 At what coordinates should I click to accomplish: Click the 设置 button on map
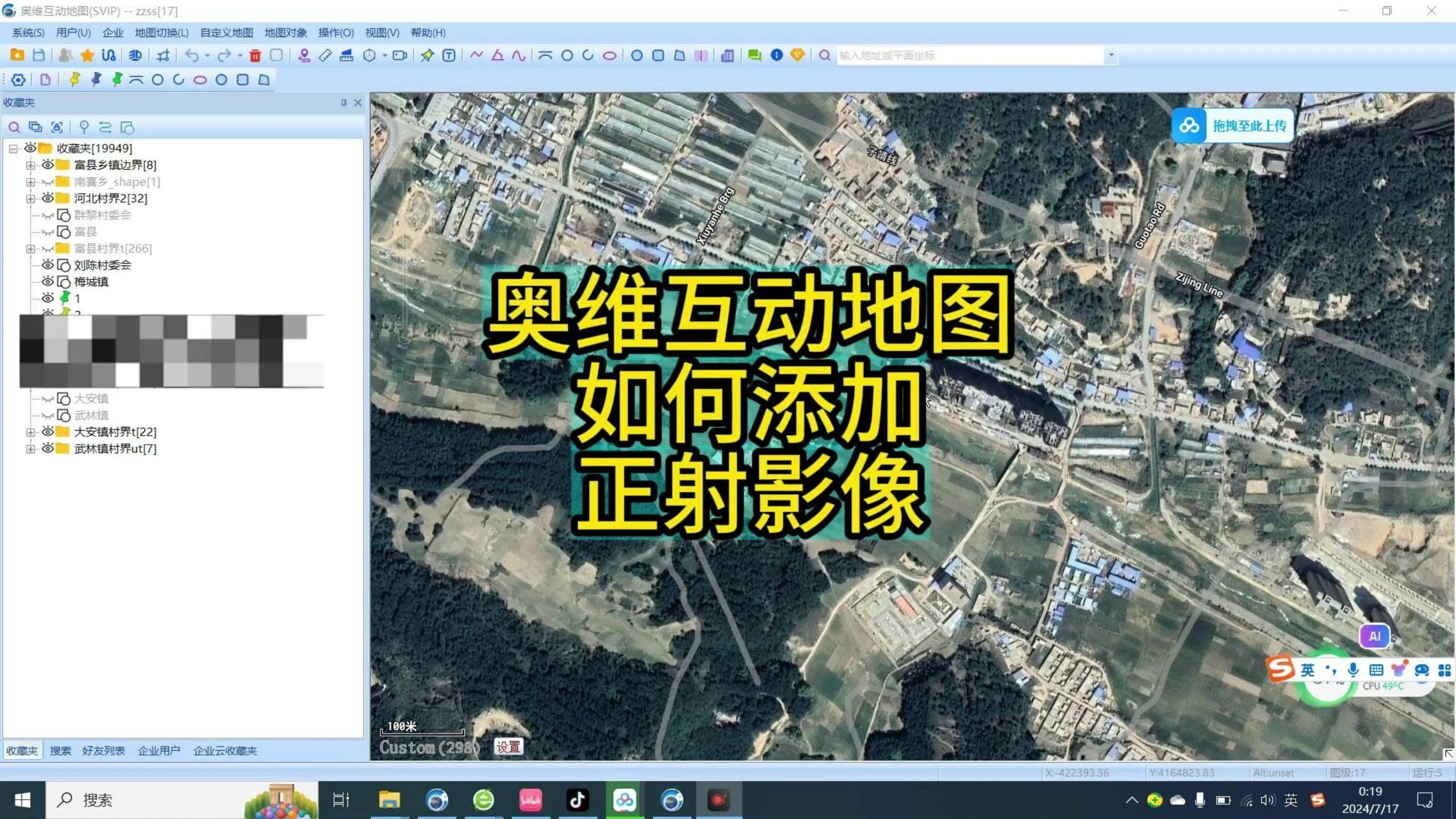508,747
